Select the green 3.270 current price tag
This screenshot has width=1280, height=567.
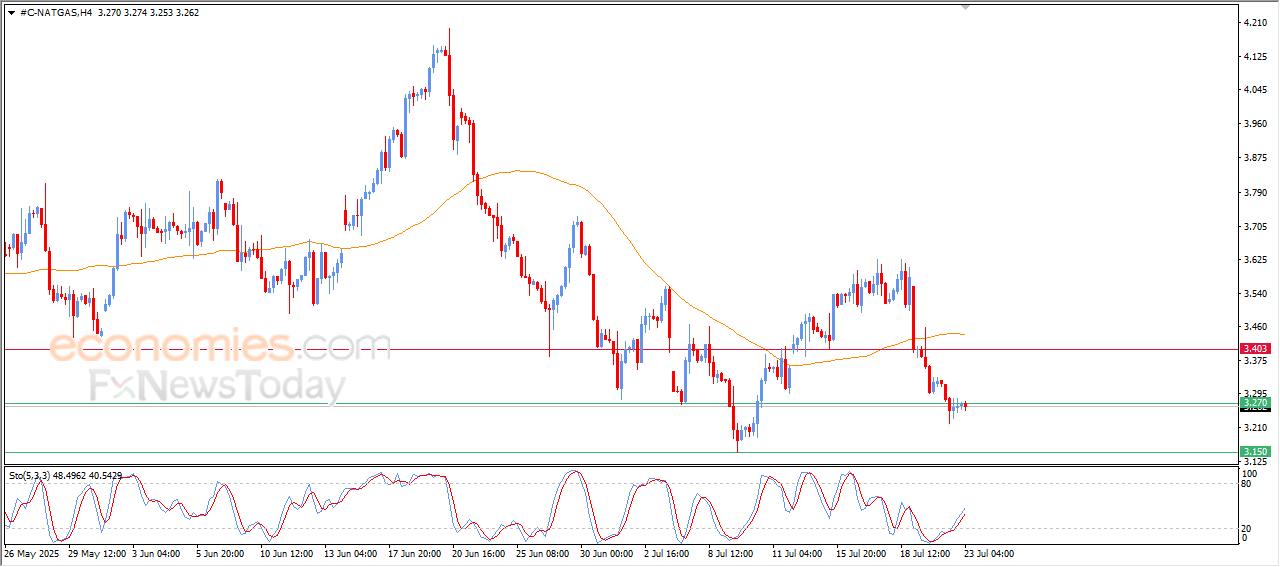point(1255,403)
